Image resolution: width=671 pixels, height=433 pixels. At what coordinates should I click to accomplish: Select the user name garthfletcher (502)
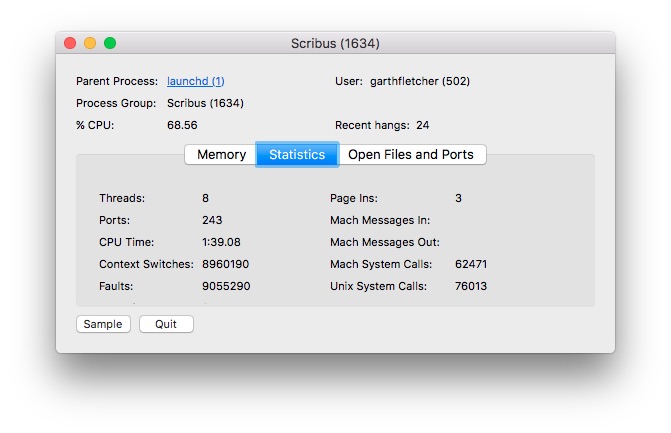pos(420,81)
